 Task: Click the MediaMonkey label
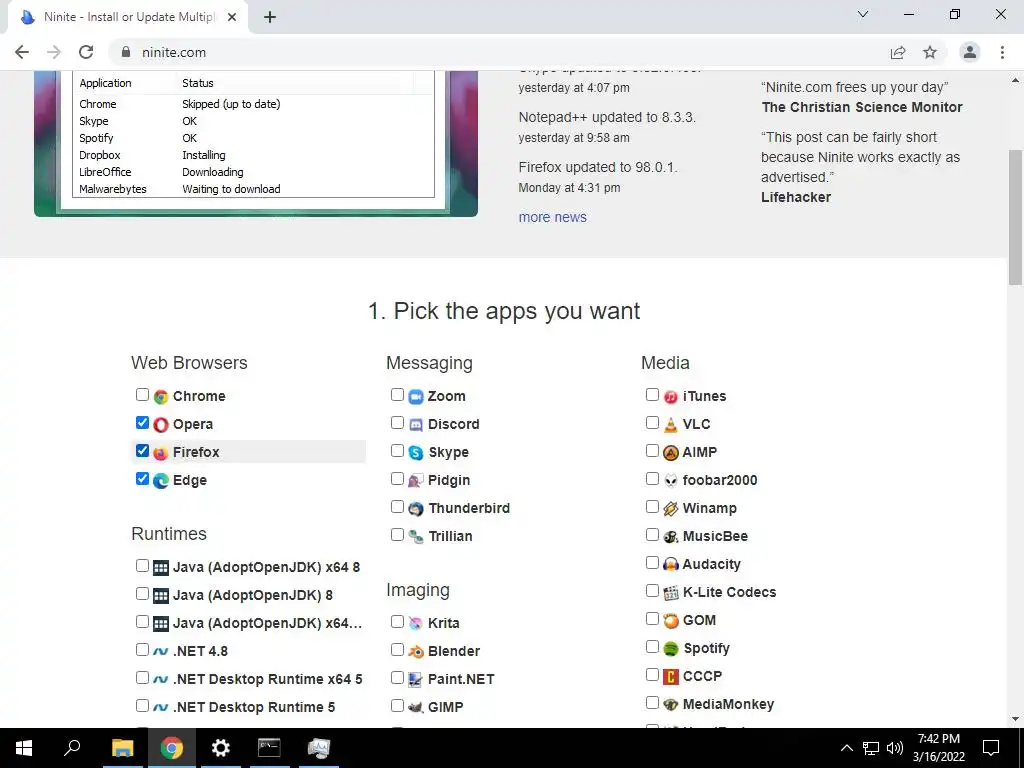pyautogui.click(x=728, y=705)
